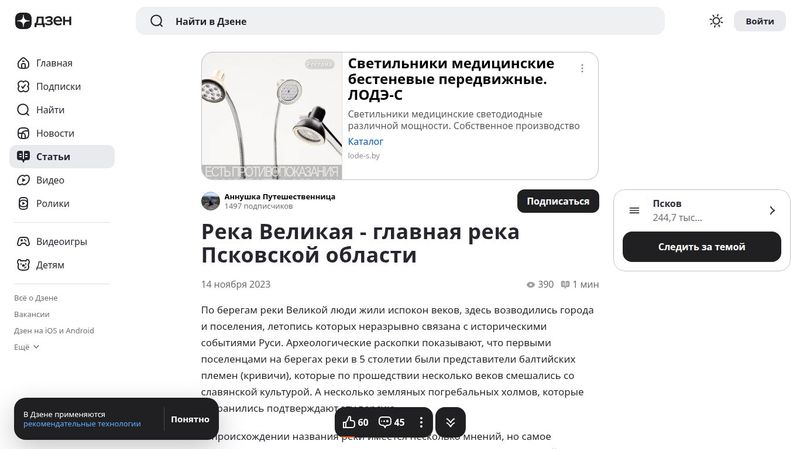The width and height of the screenshot is (800, 449).
Task: Click the Следить за темой button
Action: (702, 247)
